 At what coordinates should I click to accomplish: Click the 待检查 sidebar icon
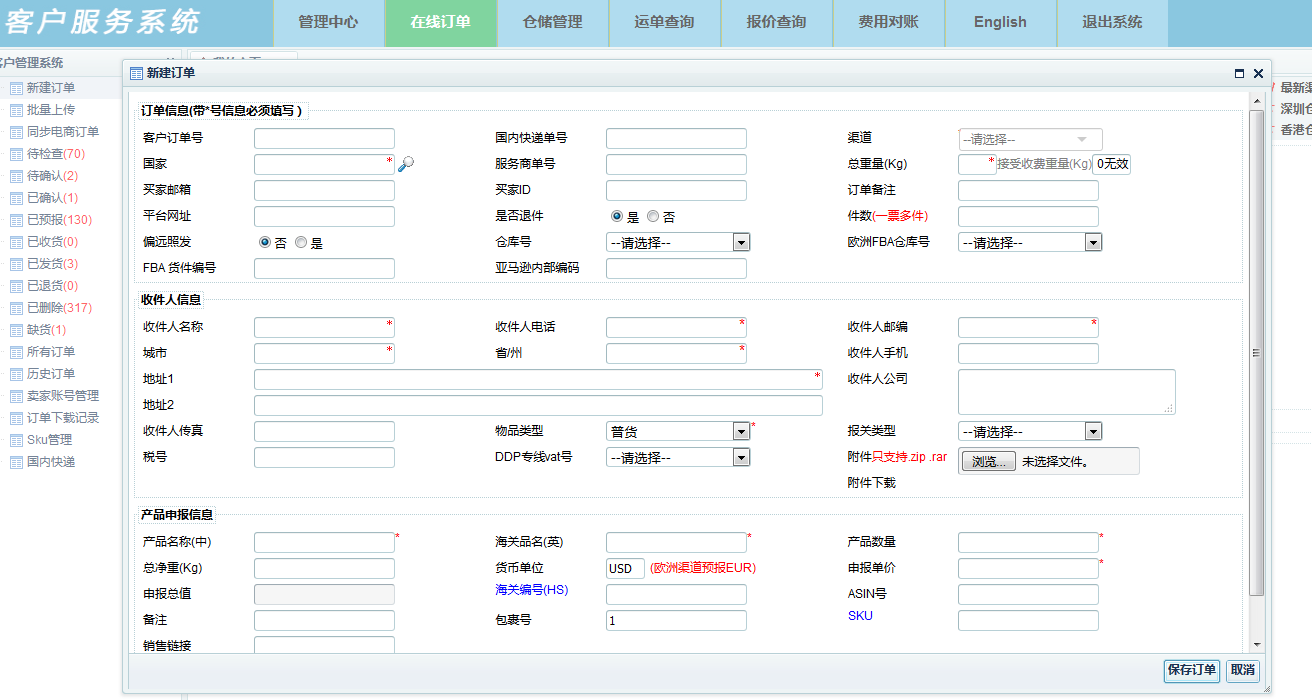pos(16,154)
